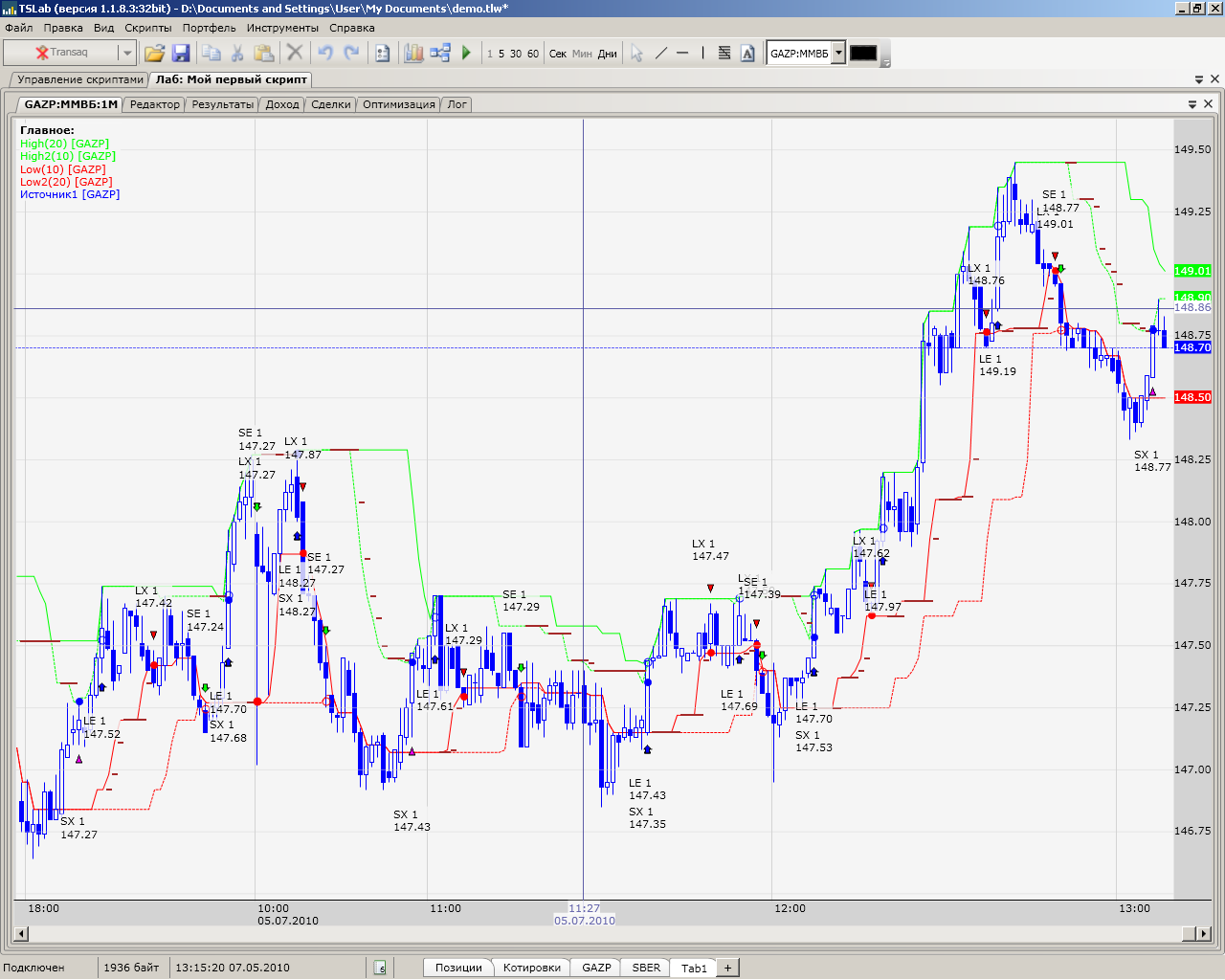
Task: Click the Redo arrow icon
Action: (x=351, y=53)
